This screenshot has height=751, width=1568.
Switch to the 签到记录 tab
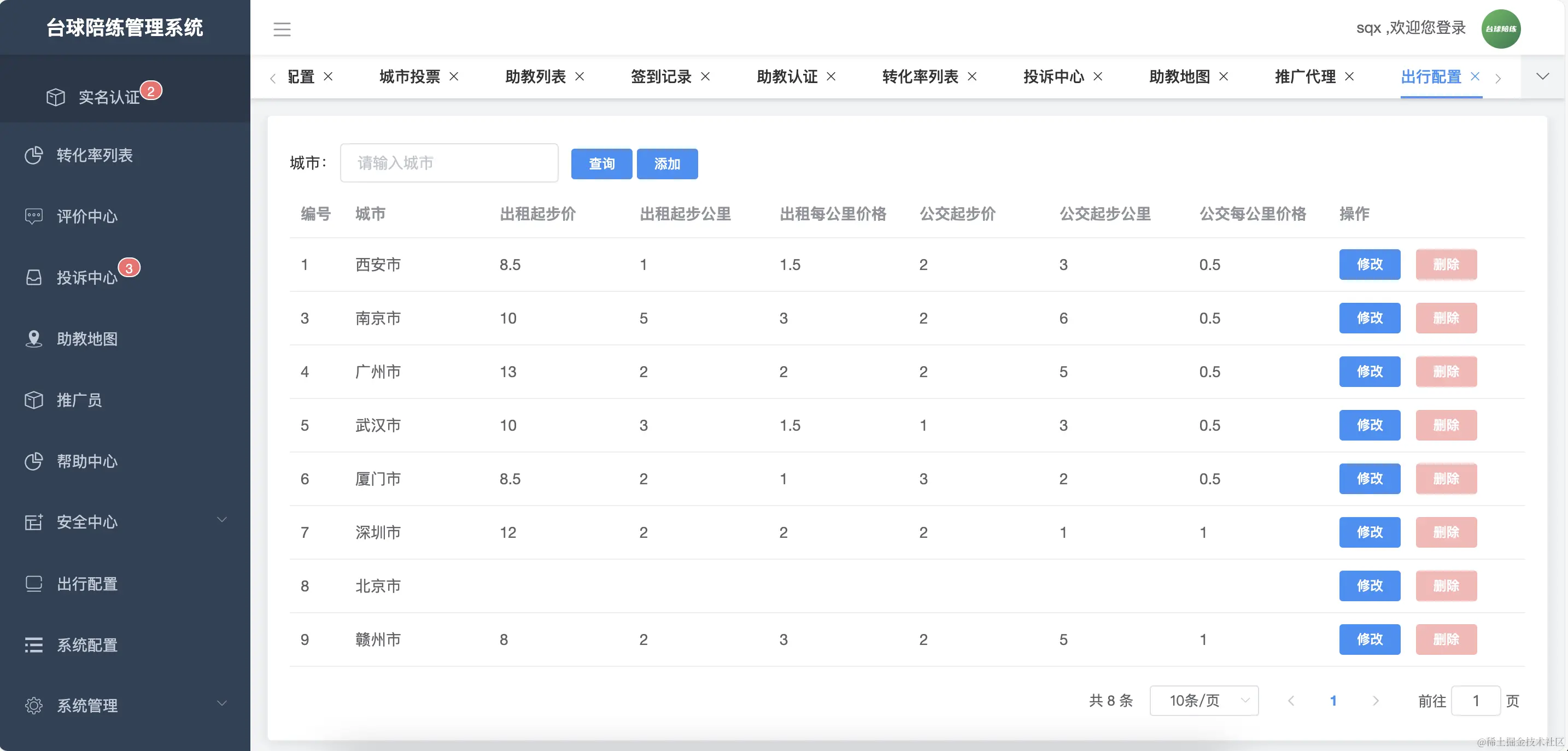tap(662, 77)
